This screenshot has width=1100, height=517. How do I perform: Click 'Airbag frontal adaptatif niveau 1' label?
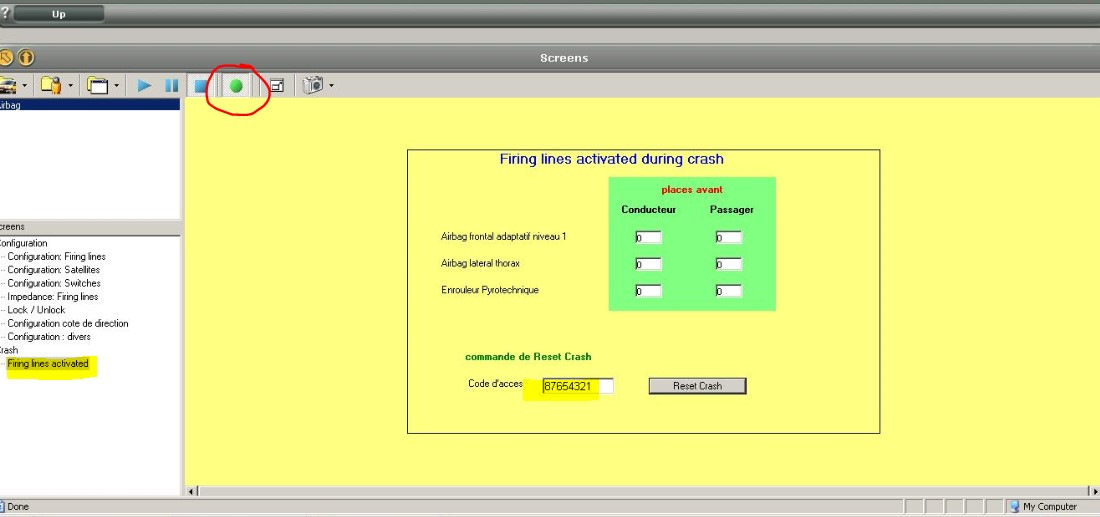pos(504,236)
